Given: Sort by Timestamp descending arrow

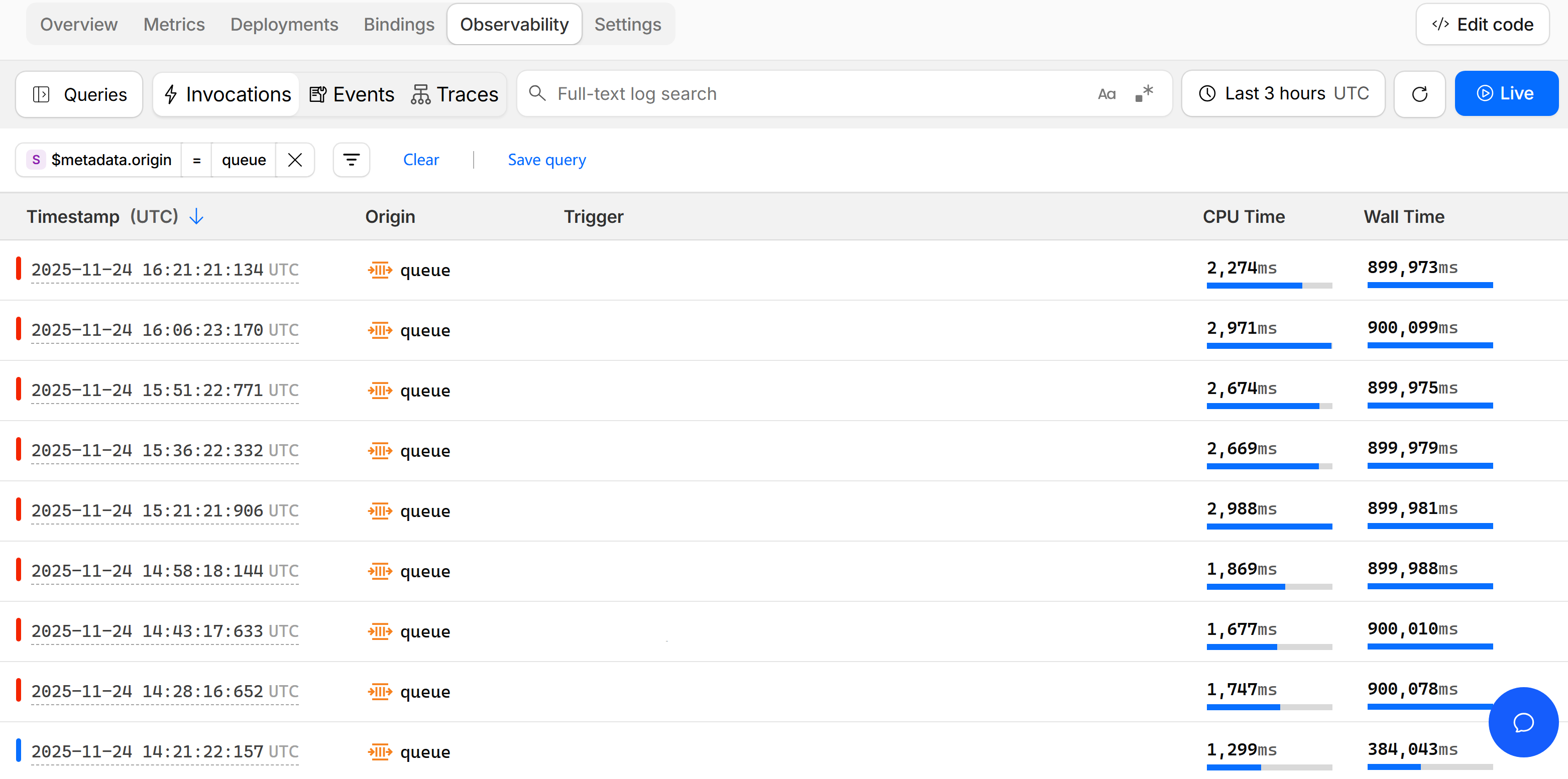Looking at the screenshot, I should coord(196,216).
